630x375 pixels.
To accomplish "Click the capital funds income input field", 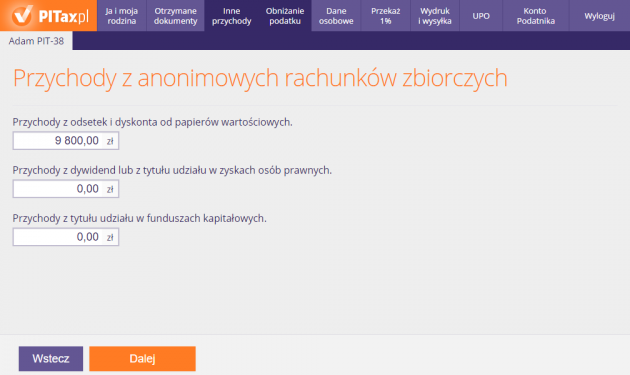I will [x=65, y=237].
